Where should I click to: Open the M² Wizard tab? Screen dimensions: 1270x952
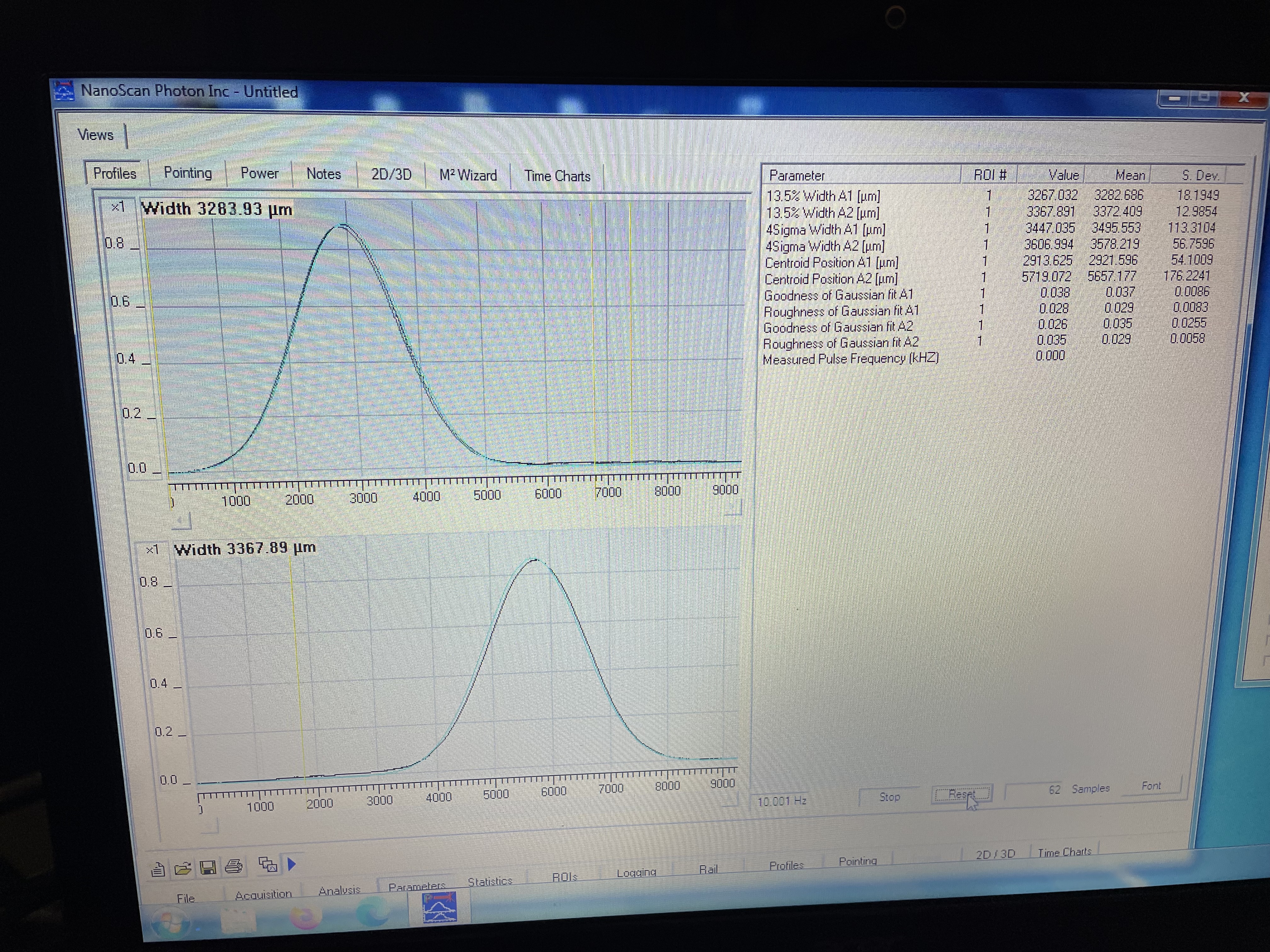pos(468,175)
